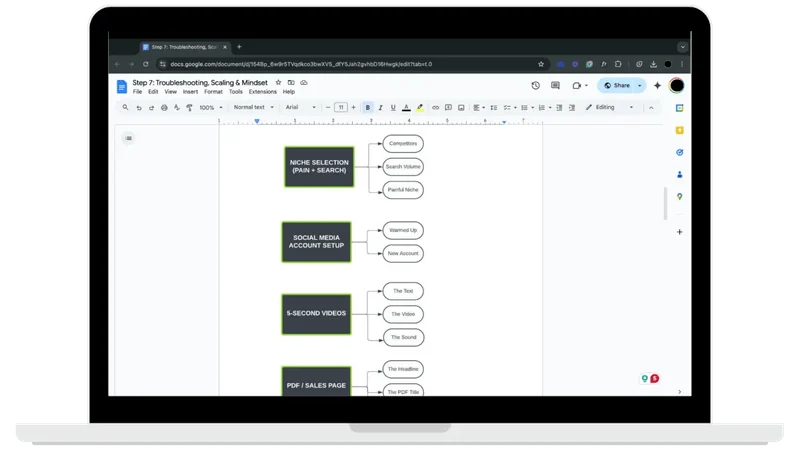Image resolution: width=800 pixels, height=450 pixels.
Task: Get add-ons with plus icon
Action: [680, 232]
